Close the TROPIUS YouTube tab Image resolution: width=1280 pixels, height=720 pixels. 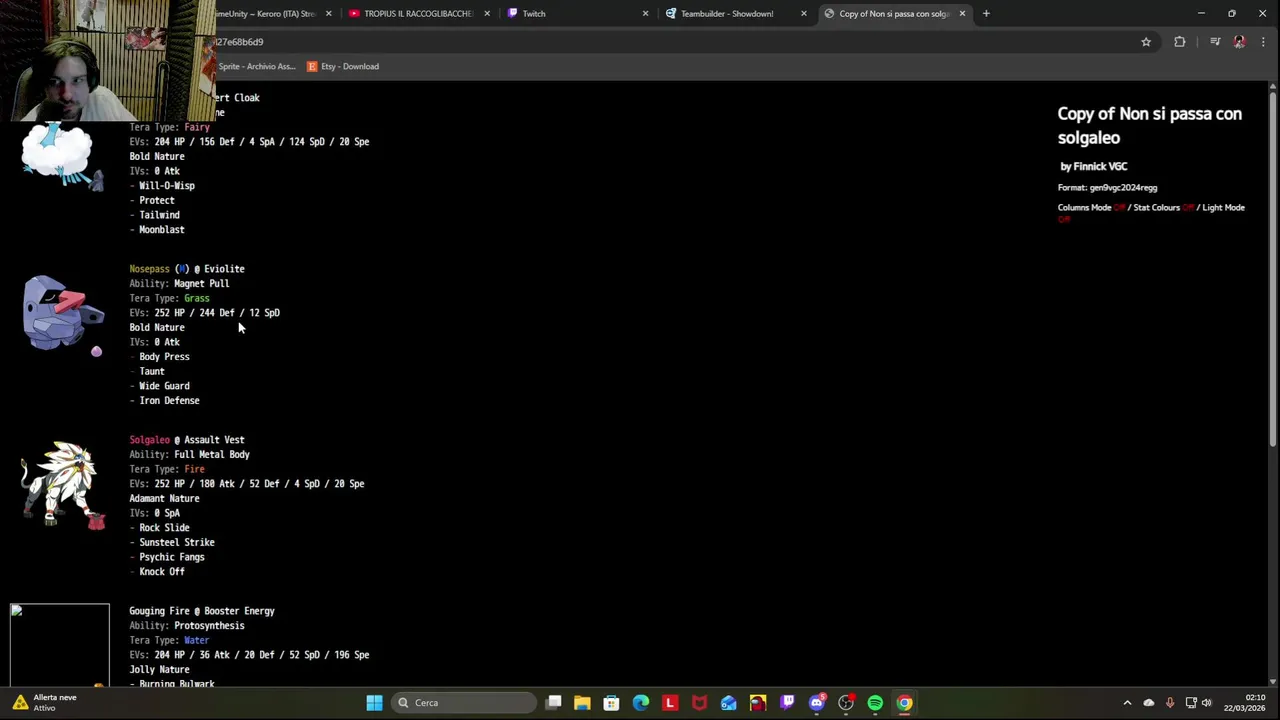487,14
